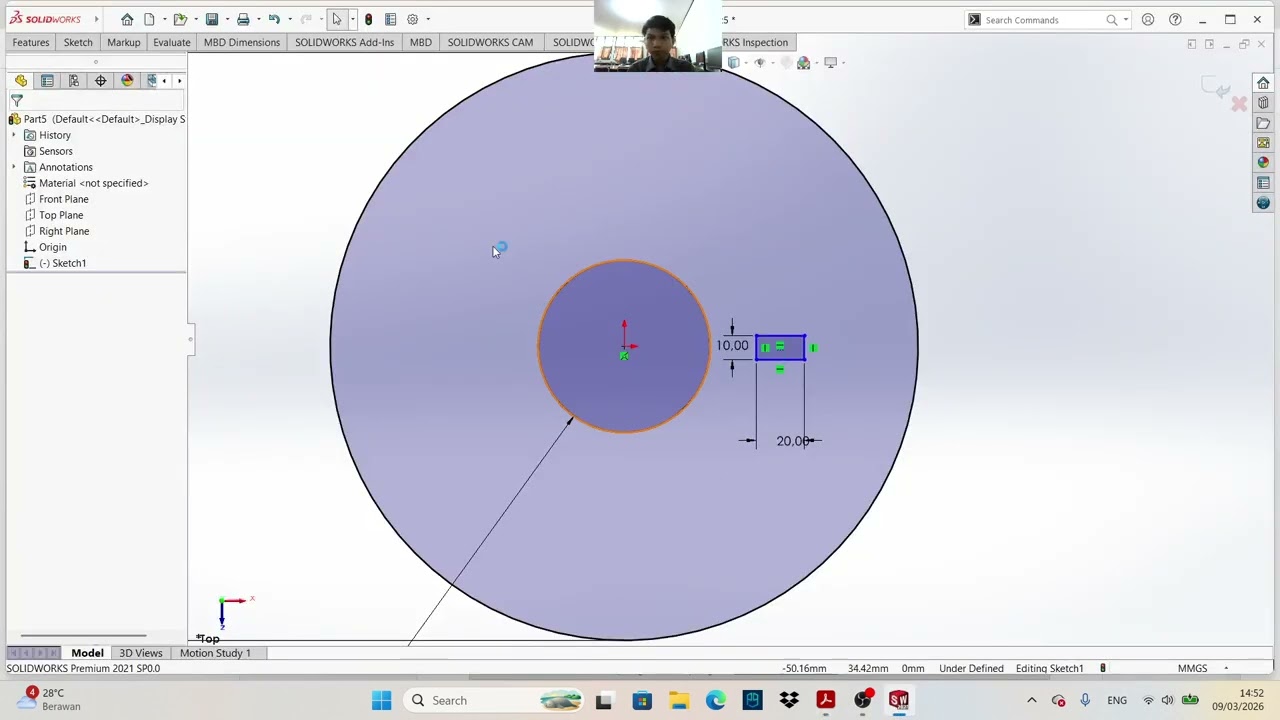Open the Custom Properties task pane icon
Screen dimensions: 1280x720
click(x=1263, y=183)
